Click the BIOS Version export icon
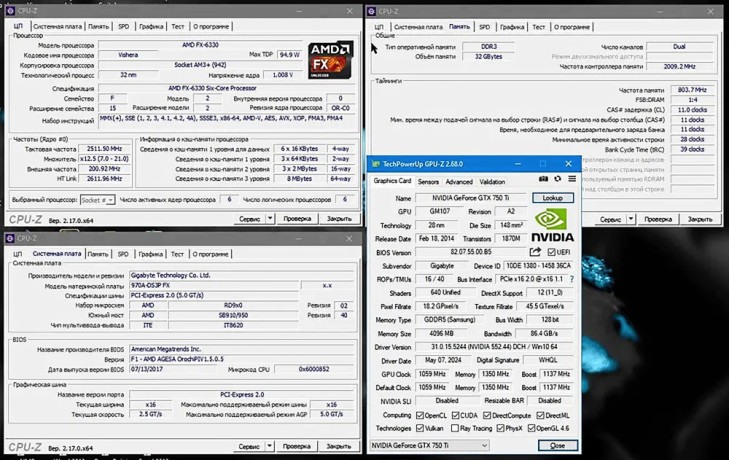Screen dimensions: 729x460 click(x=535, y=252)
